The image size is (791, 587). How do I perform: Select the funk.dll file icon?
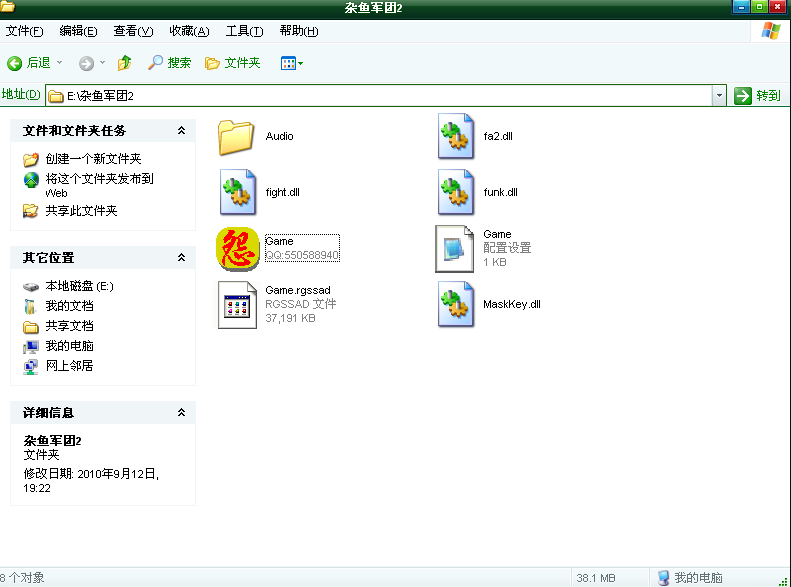click(x=456, y=192)
